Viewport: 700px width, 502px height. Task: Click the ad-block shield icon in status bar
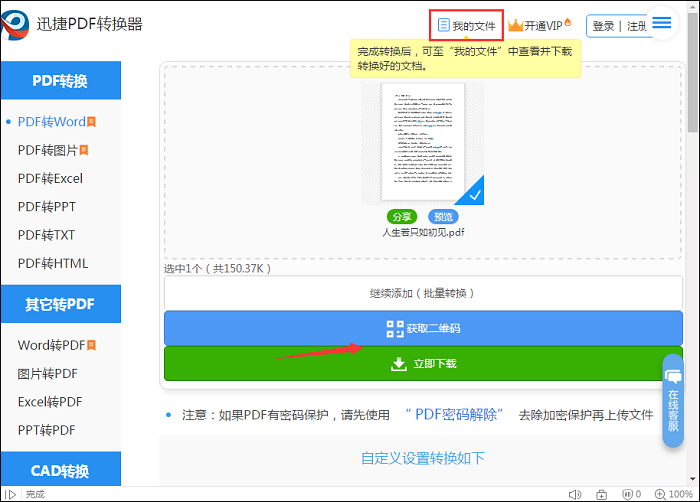click(629, 494)
